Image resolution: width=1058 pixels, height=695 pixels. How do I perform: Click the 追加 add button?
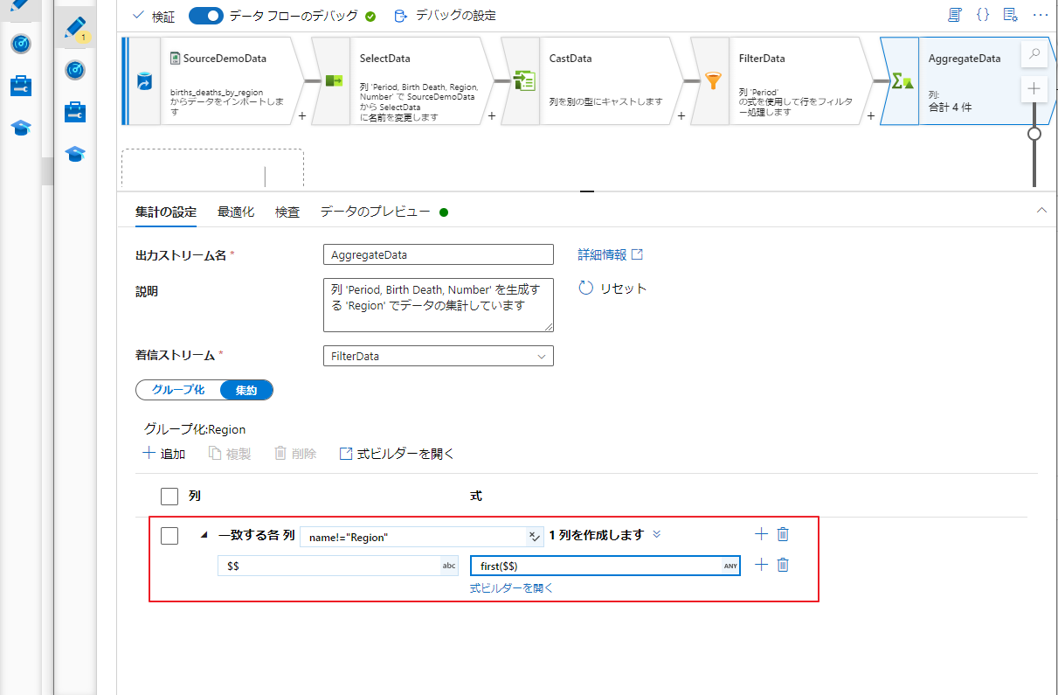(164, 453)
